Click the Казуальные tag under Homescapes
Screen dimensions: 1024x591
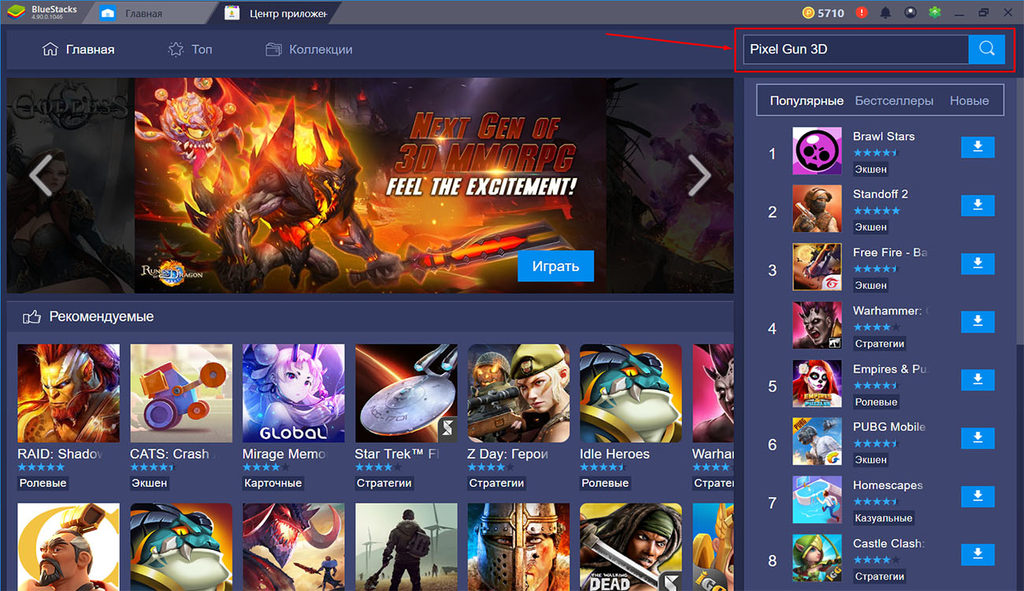click(x=884, y=518)
